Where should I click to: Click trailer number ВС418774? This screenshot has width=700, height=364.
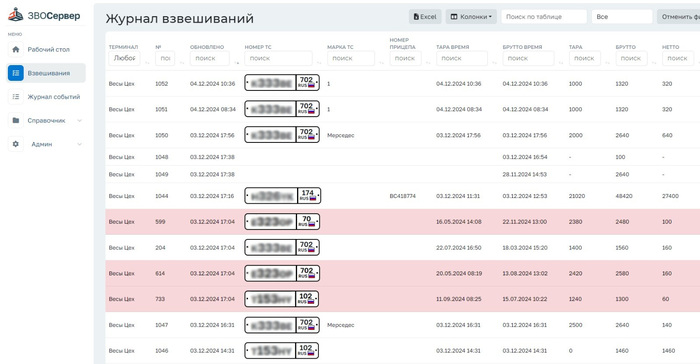pos(402,196)
